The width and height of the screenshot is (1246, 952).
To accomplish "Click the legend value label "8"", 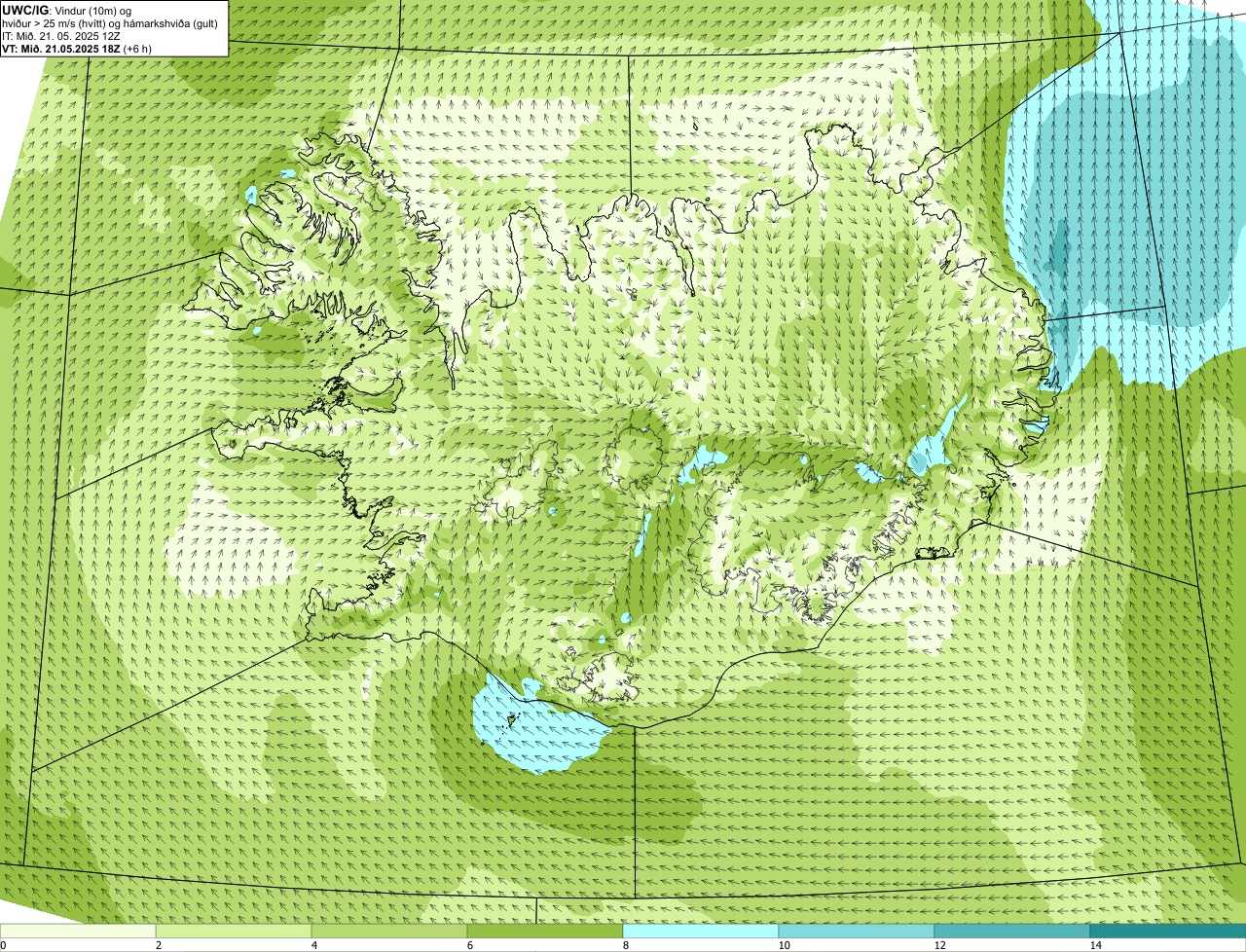I will click(x=625, y=945).
